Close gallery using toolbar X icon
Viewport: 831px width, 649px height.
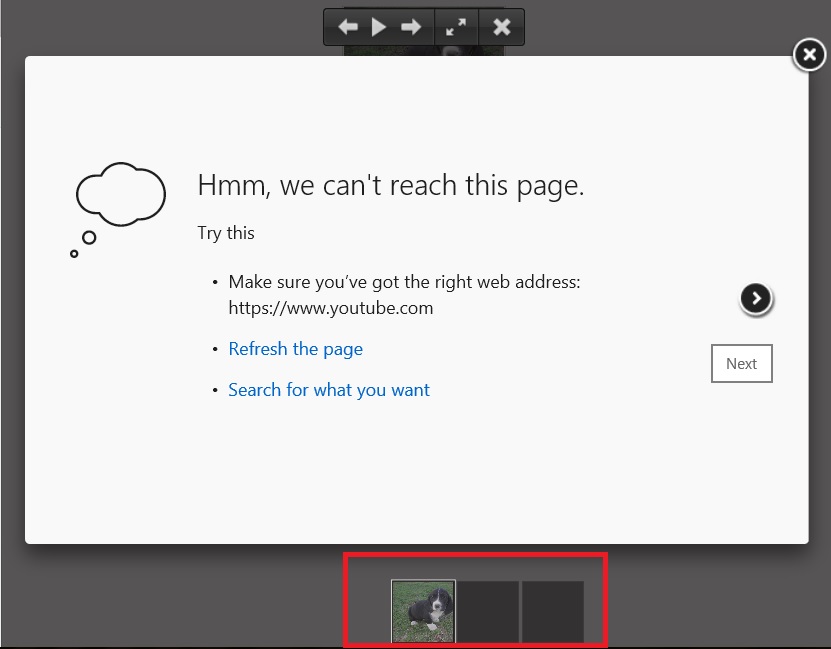tap(501, 26)
